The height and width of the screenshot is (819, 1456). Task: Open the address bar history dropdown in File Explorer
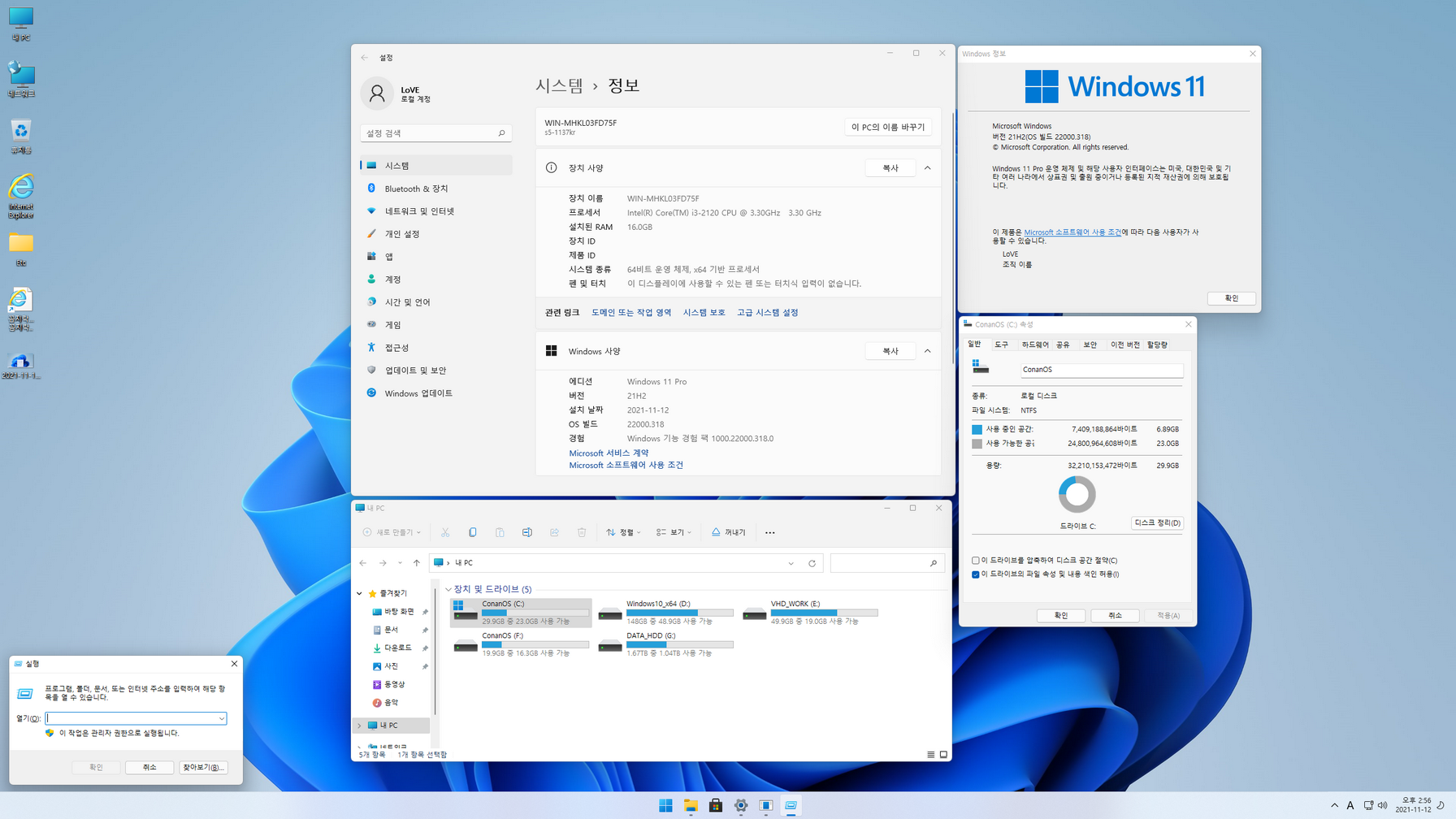(791, 563)
